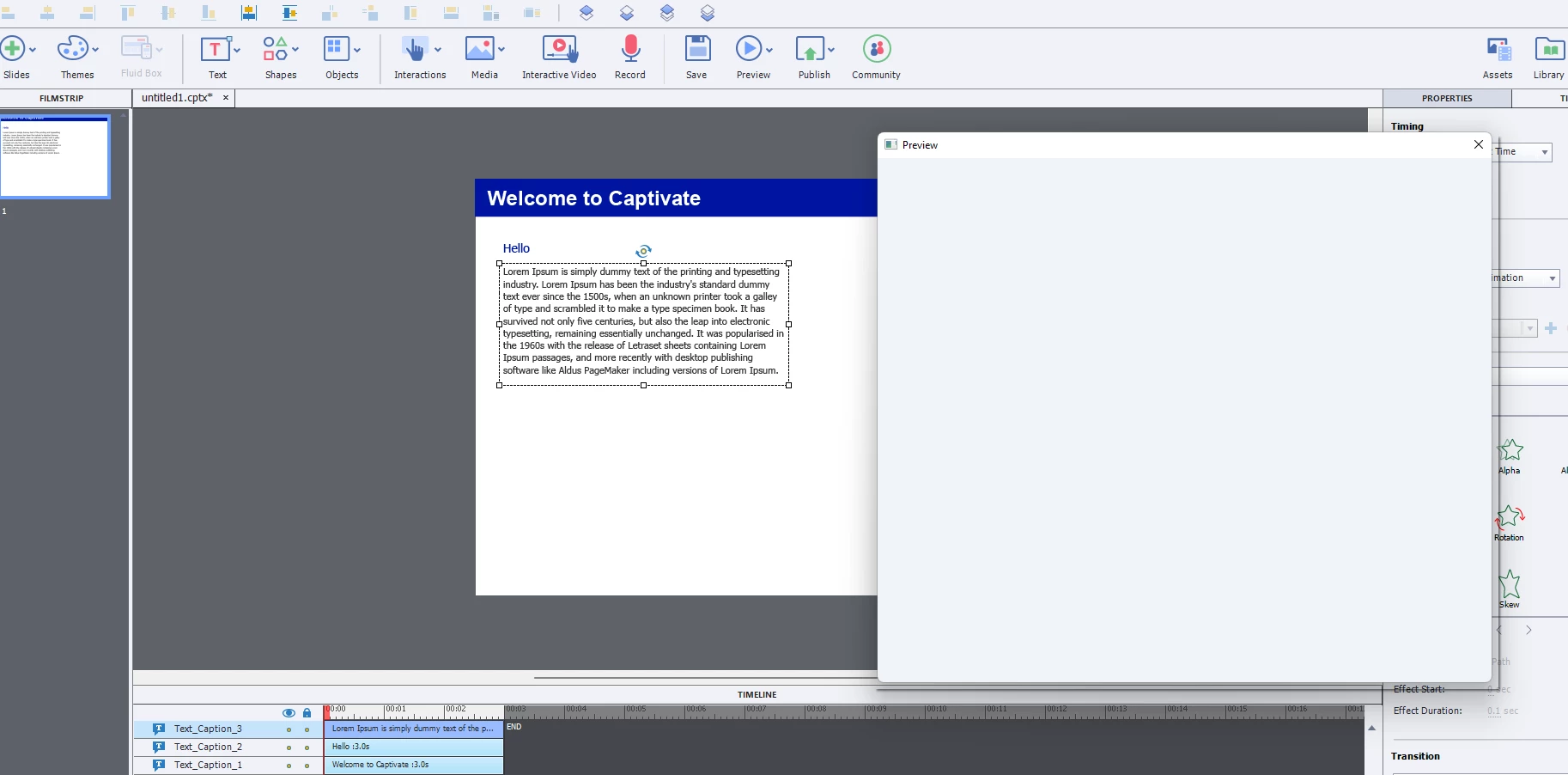Click the Send backward layer icon
The image size is (1568, 775).
point(627,13)
